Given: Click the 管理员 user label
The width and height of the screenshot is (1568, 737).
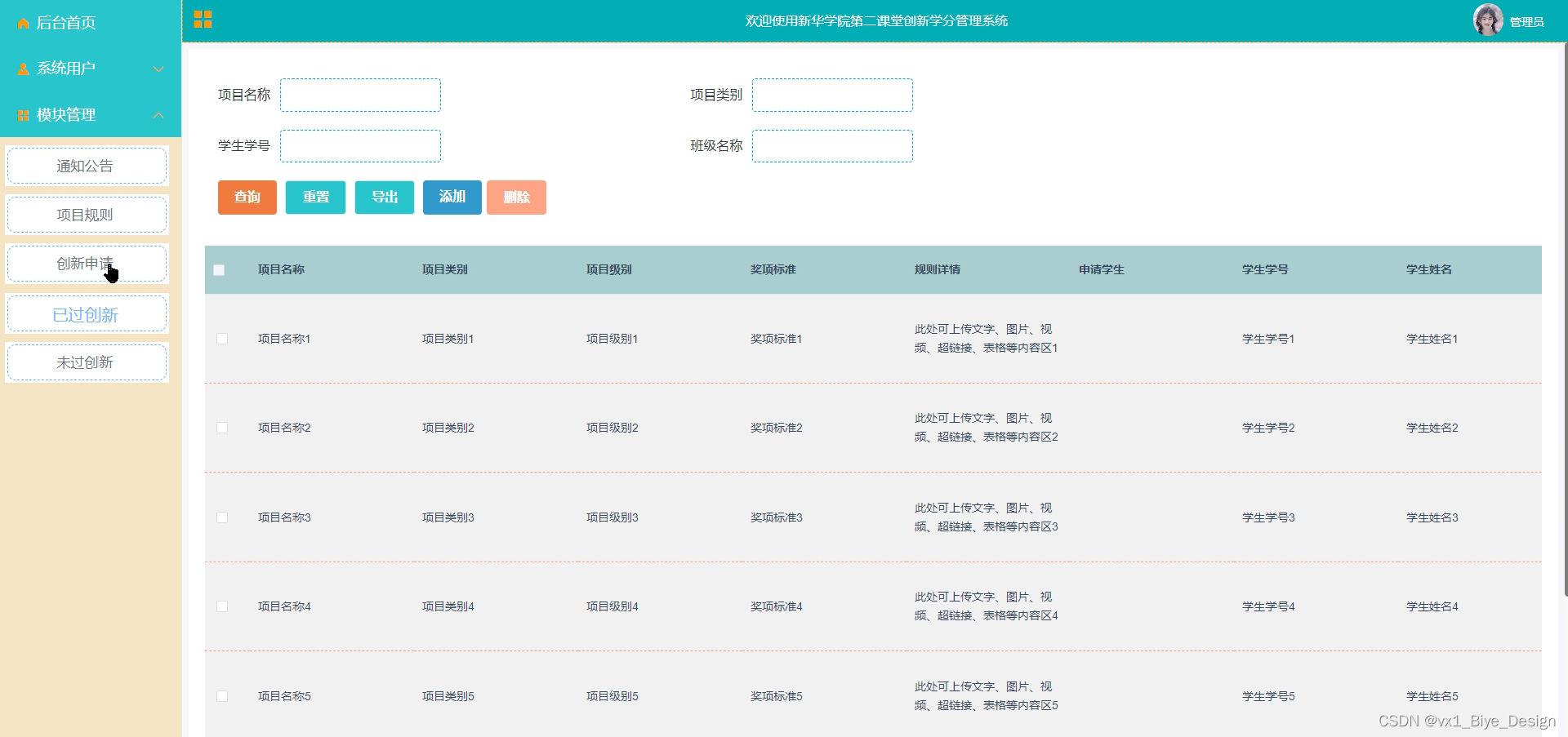Looking at the screenshot, I should [x=1526, y=22].
